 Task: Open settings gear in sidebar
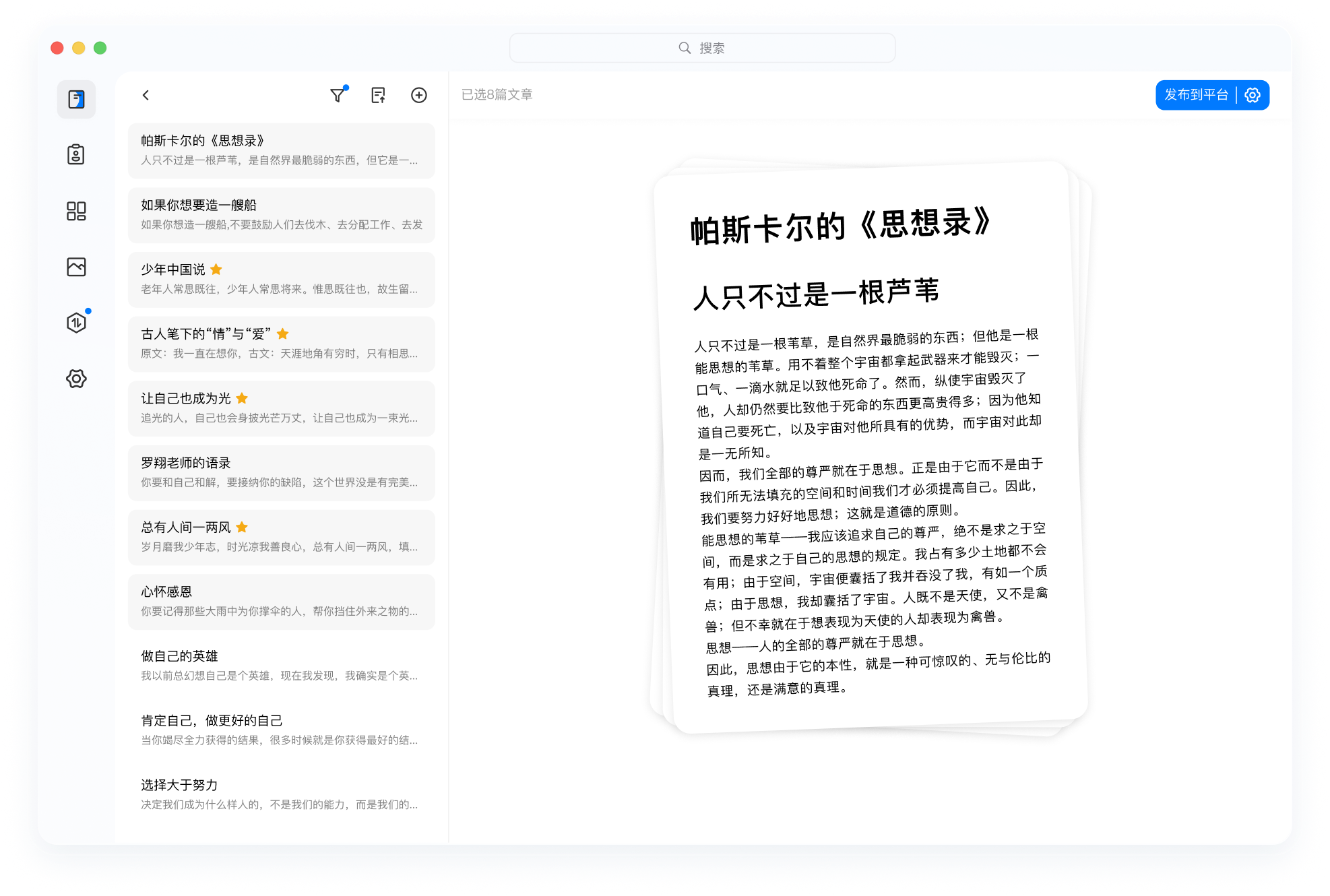76,379
